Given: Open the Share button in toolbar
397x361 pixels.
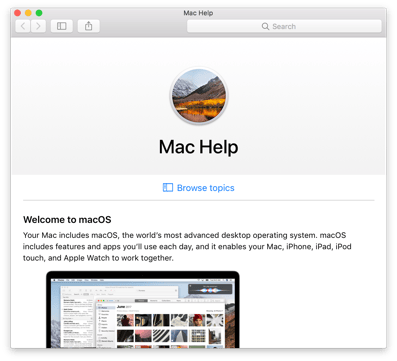Looking at the screenshot, I should [x=88, y=26].
